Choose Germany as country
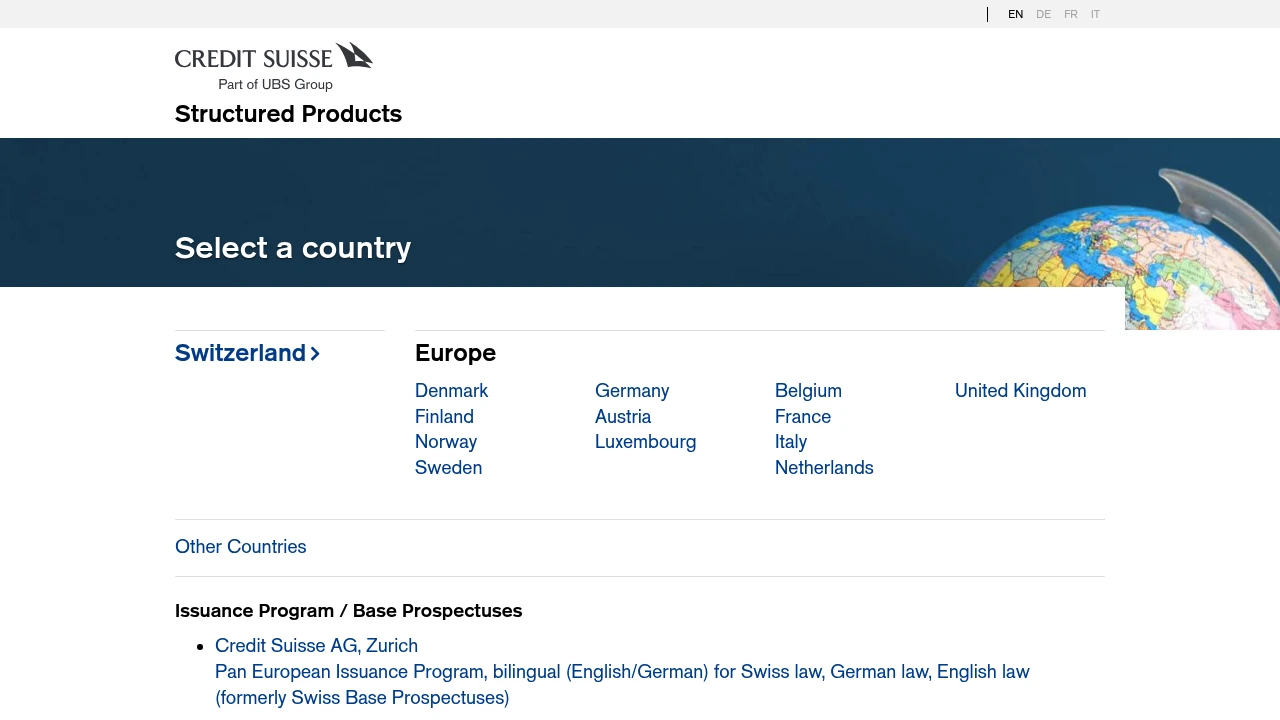The image size is (1280, 720). (x=632, y=391)
